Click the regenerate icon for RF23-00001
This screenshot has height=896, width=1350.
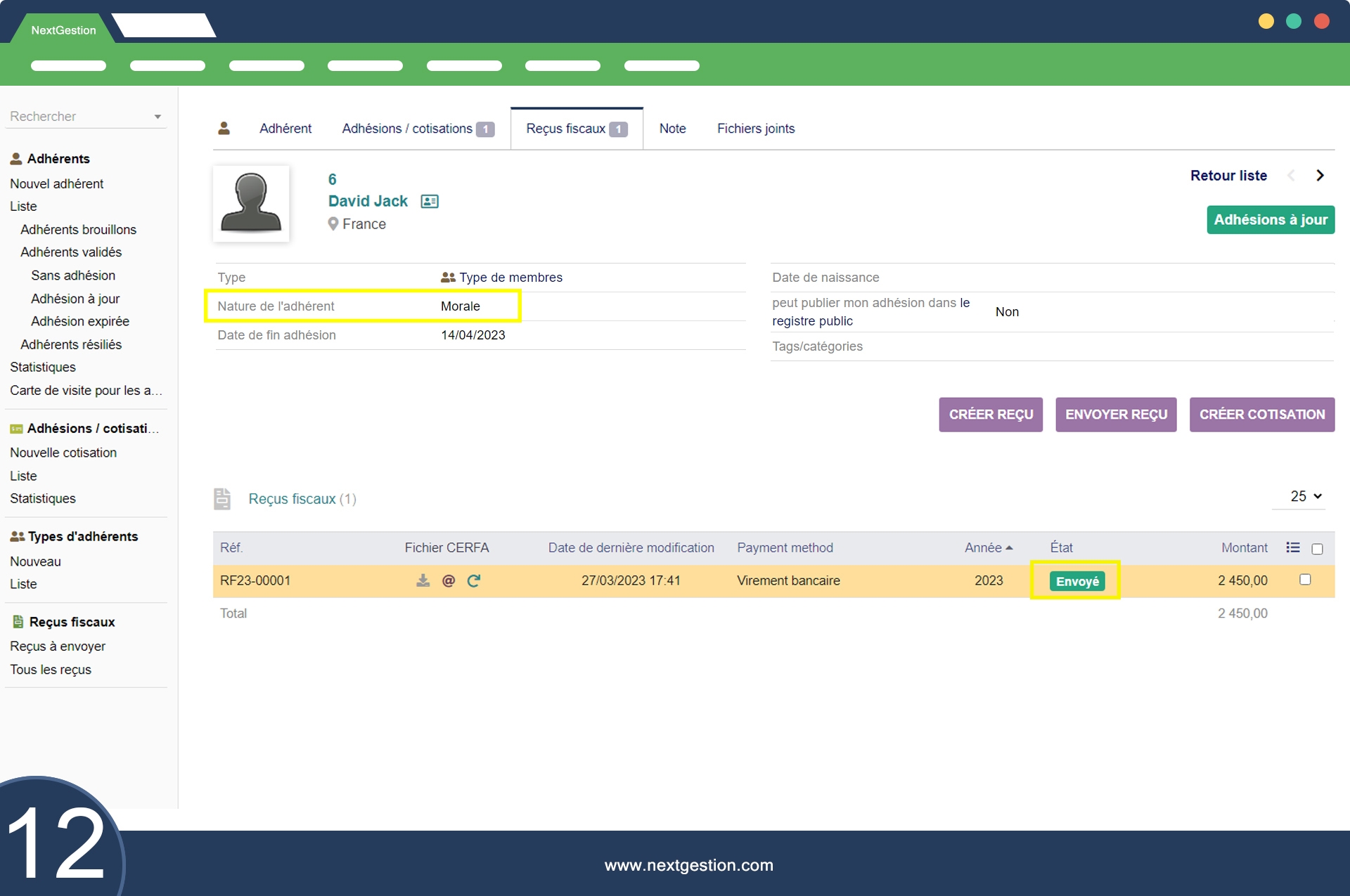(474, 580)
